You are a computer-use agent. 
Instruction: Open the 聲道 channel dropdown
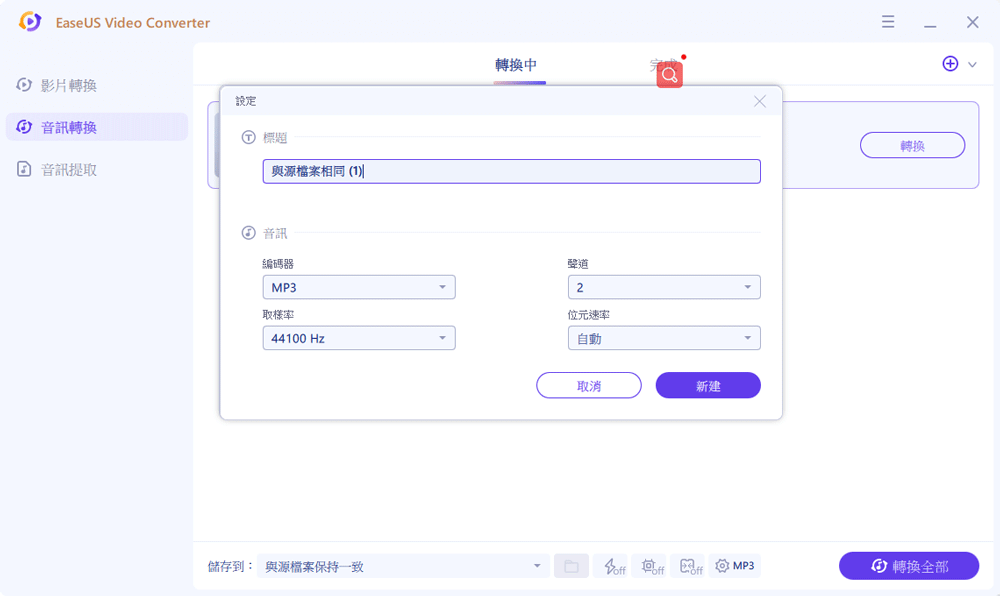click(664, 288)
